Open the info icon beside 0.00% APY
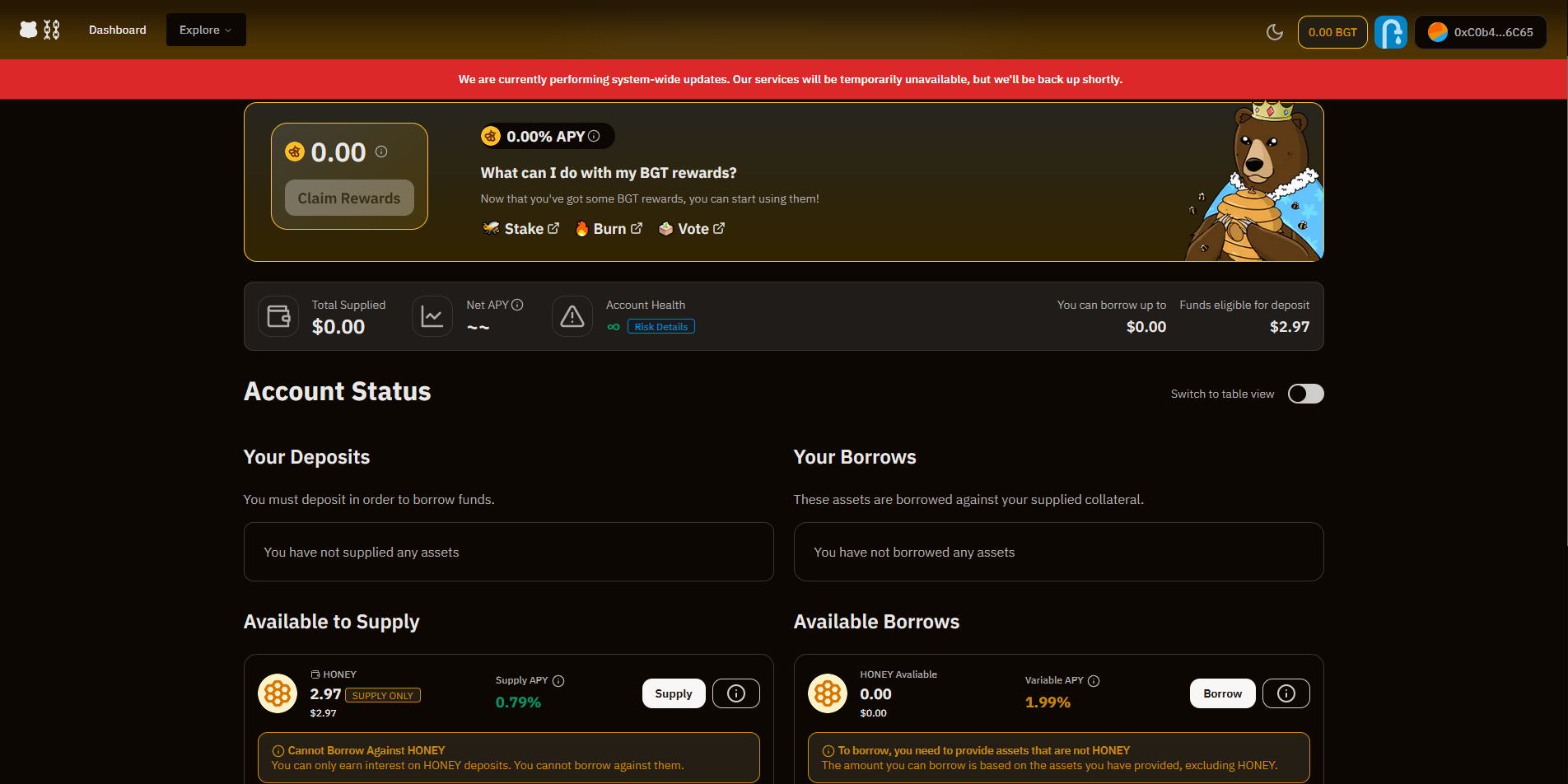This screenshot has height=784, width=1568. coord(594,136)
